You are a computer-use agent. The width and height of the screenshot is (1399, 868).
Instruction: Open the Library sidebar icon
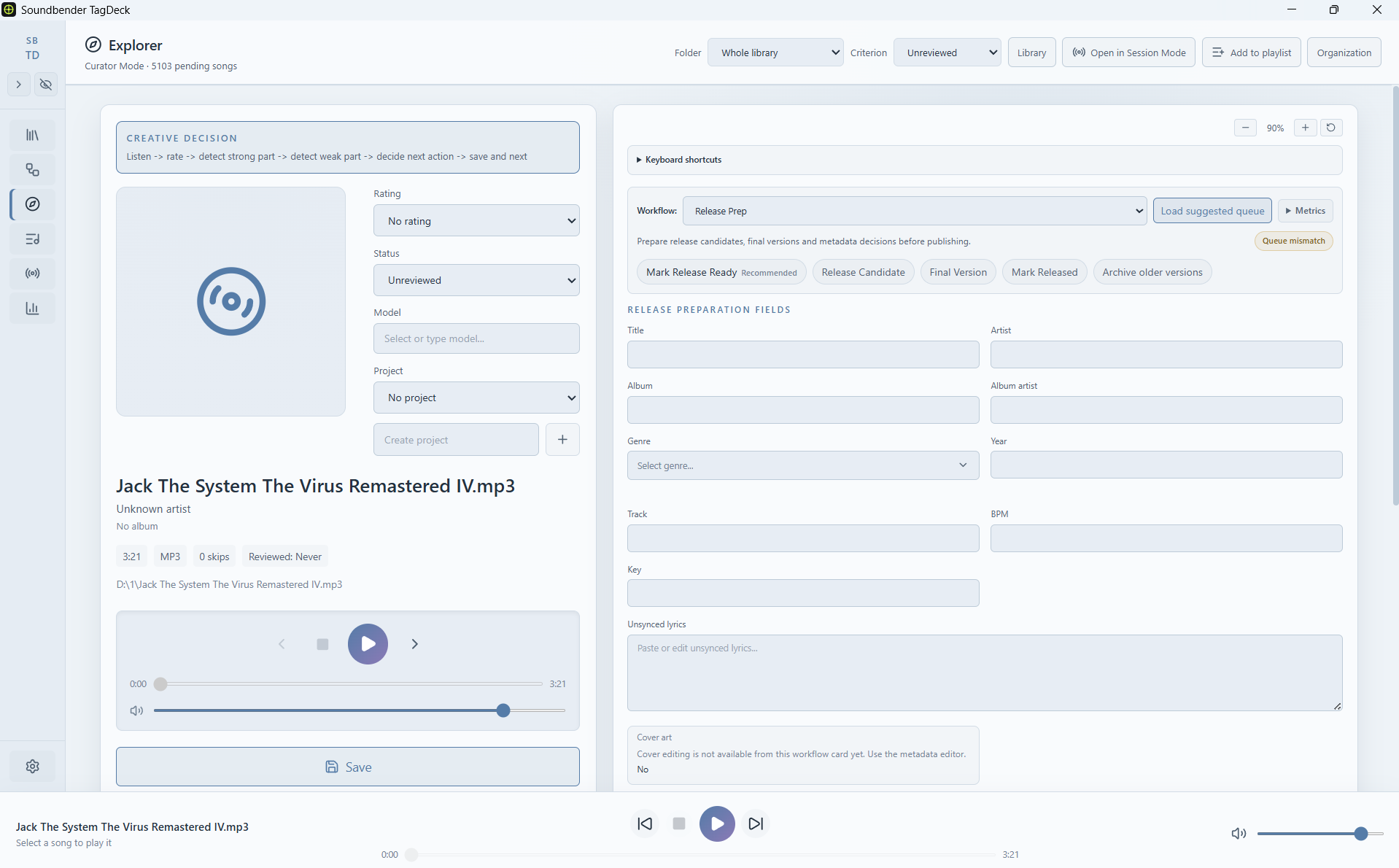coord(32,136)
